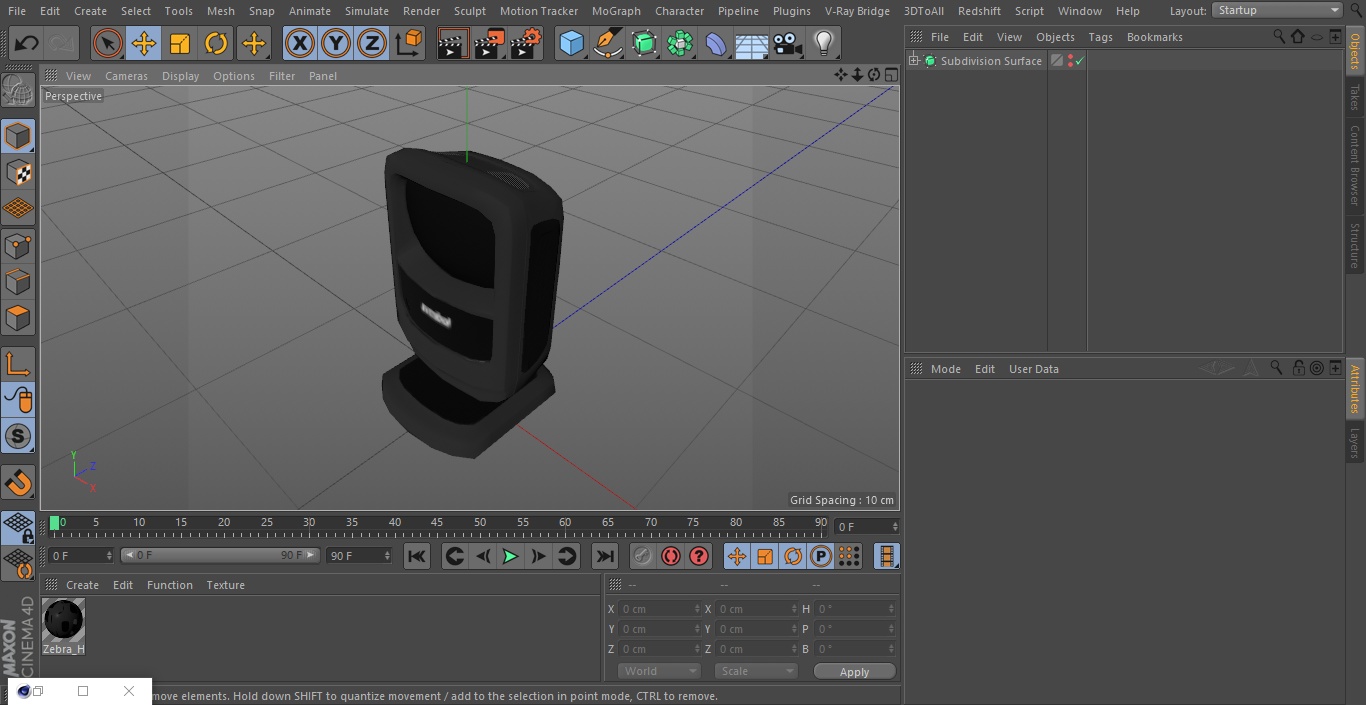
Task: Switch to Polygons mode
Action: tap(18, 318)
